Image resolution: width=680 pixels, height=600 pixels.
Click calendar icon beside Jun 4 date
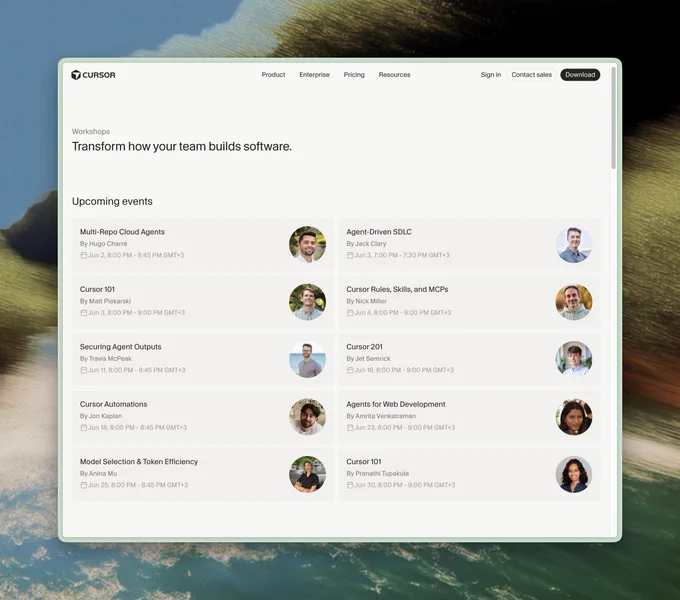[x=350, y=313]
